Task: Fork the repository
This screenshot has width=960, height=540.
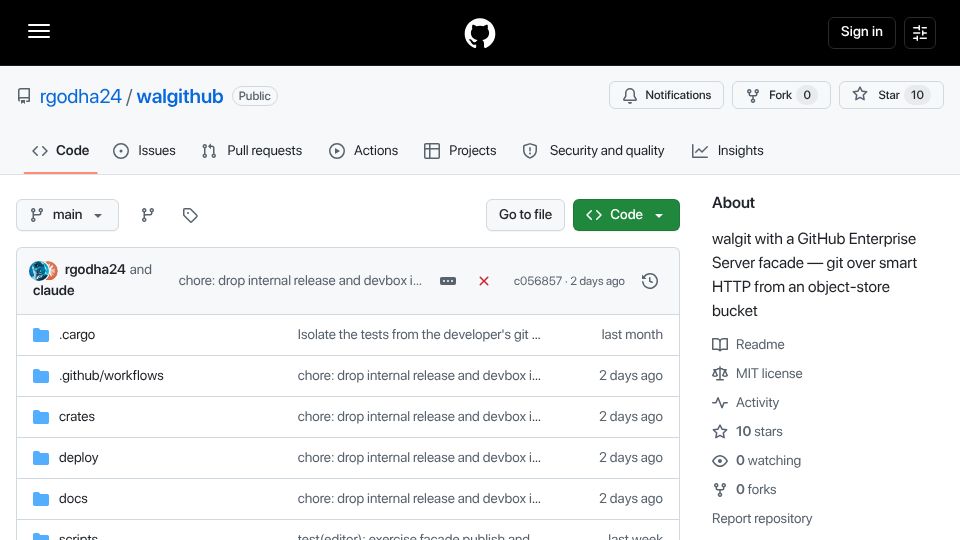Action: (781, 95)
